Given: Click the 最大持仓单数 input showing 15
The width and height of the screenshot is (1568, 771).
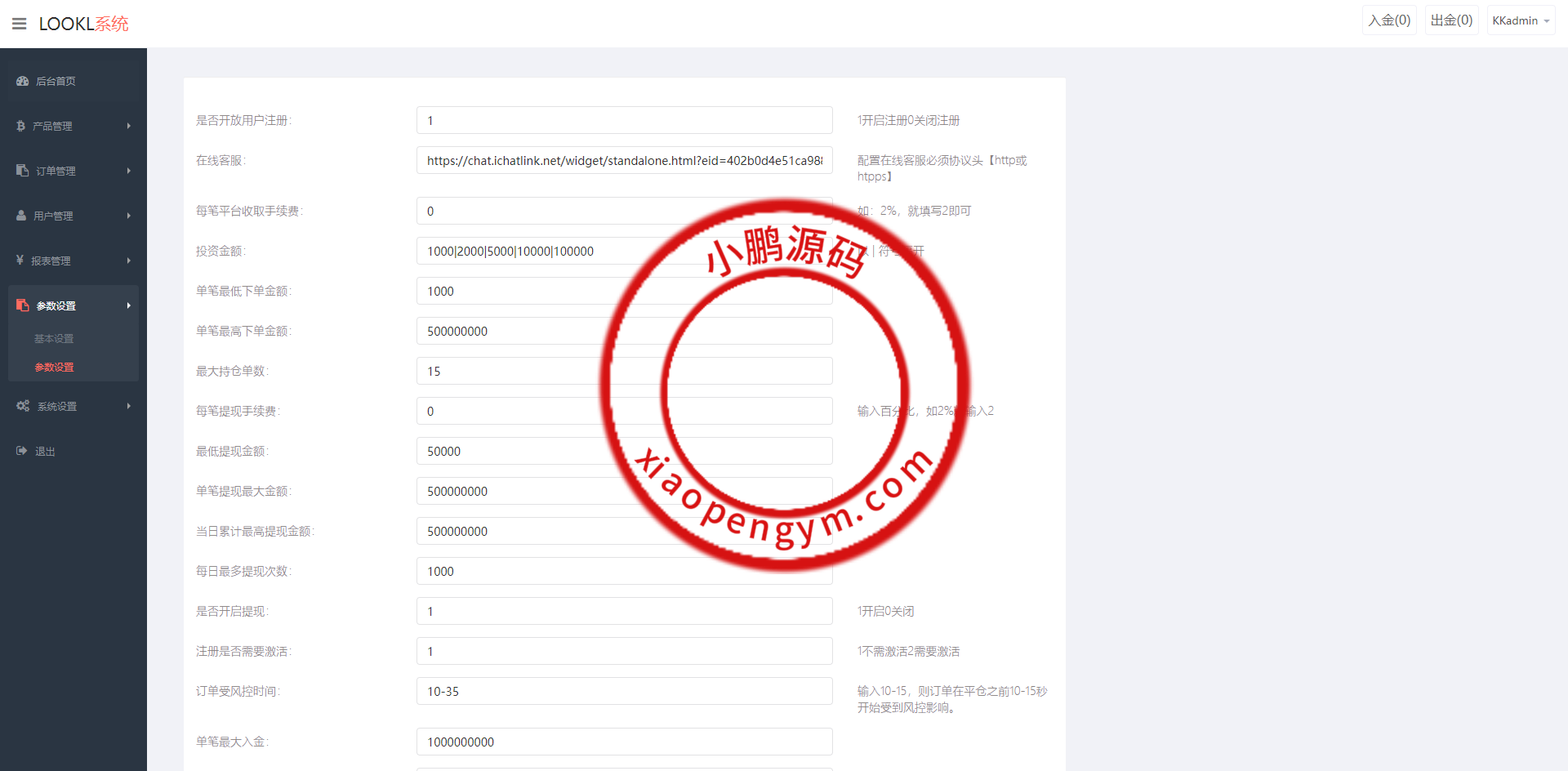Looking at the screenshot, I should pyautogui.click(x=624, y=371).
